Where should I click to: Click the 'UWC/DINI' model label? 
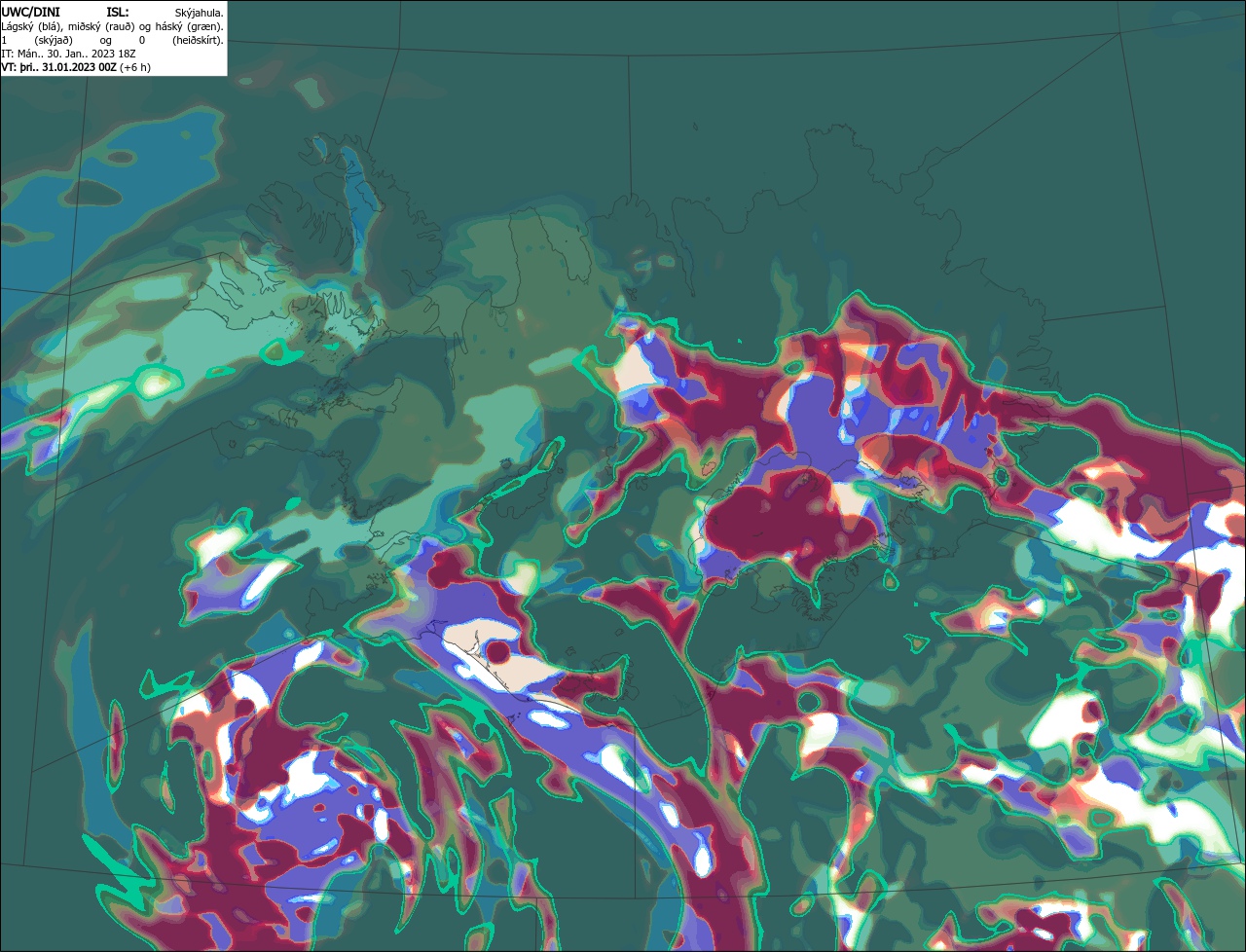[x=31, y=13]
